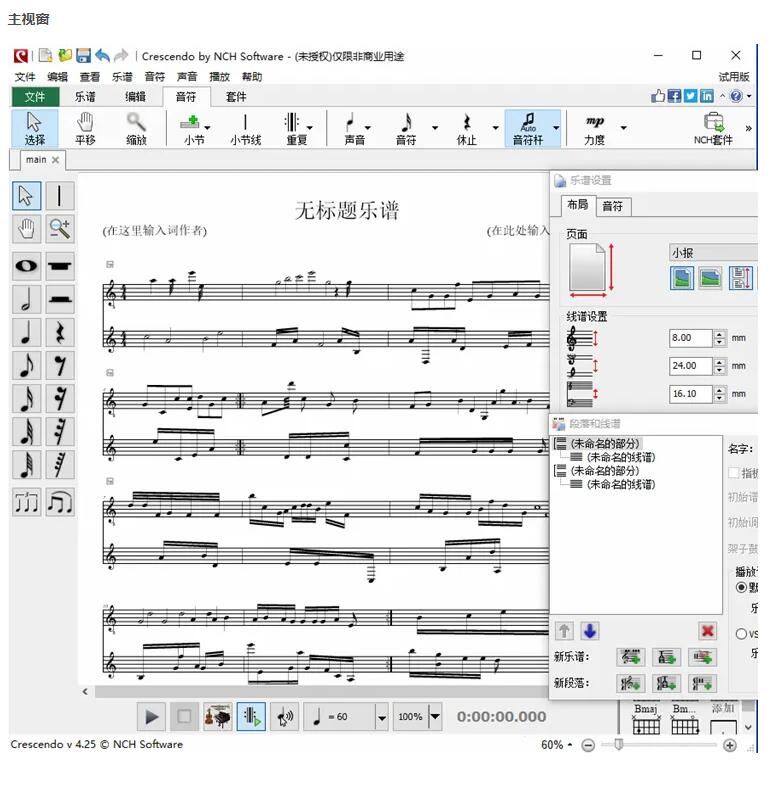Click the hand pan tool in sidebar
Screen dimensions: 781x789
pos(27,229)
